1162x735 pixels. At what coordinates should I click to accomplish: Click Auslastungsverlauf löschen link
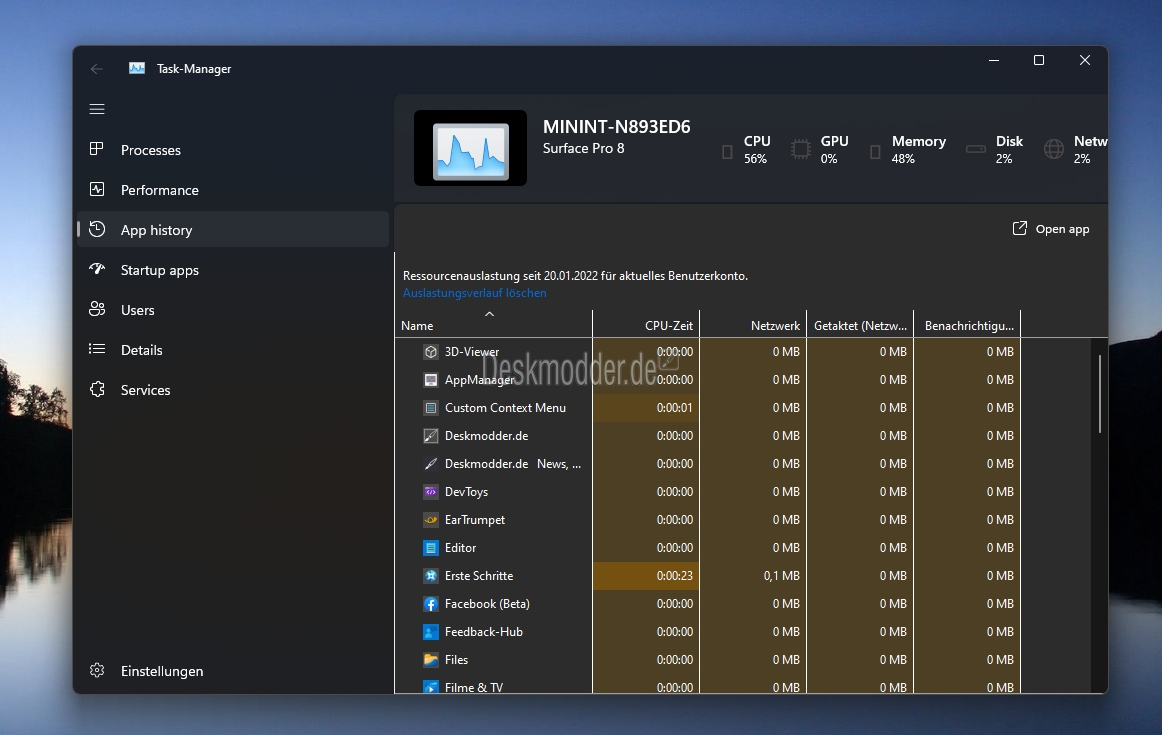[x=474, y=293]
